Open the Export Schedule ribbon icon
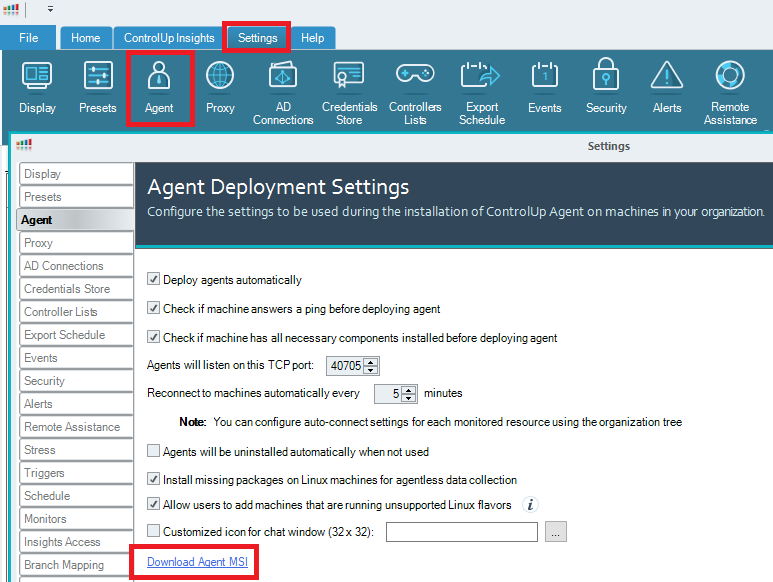This screenshot has height=582, width=773. point(481,92)
